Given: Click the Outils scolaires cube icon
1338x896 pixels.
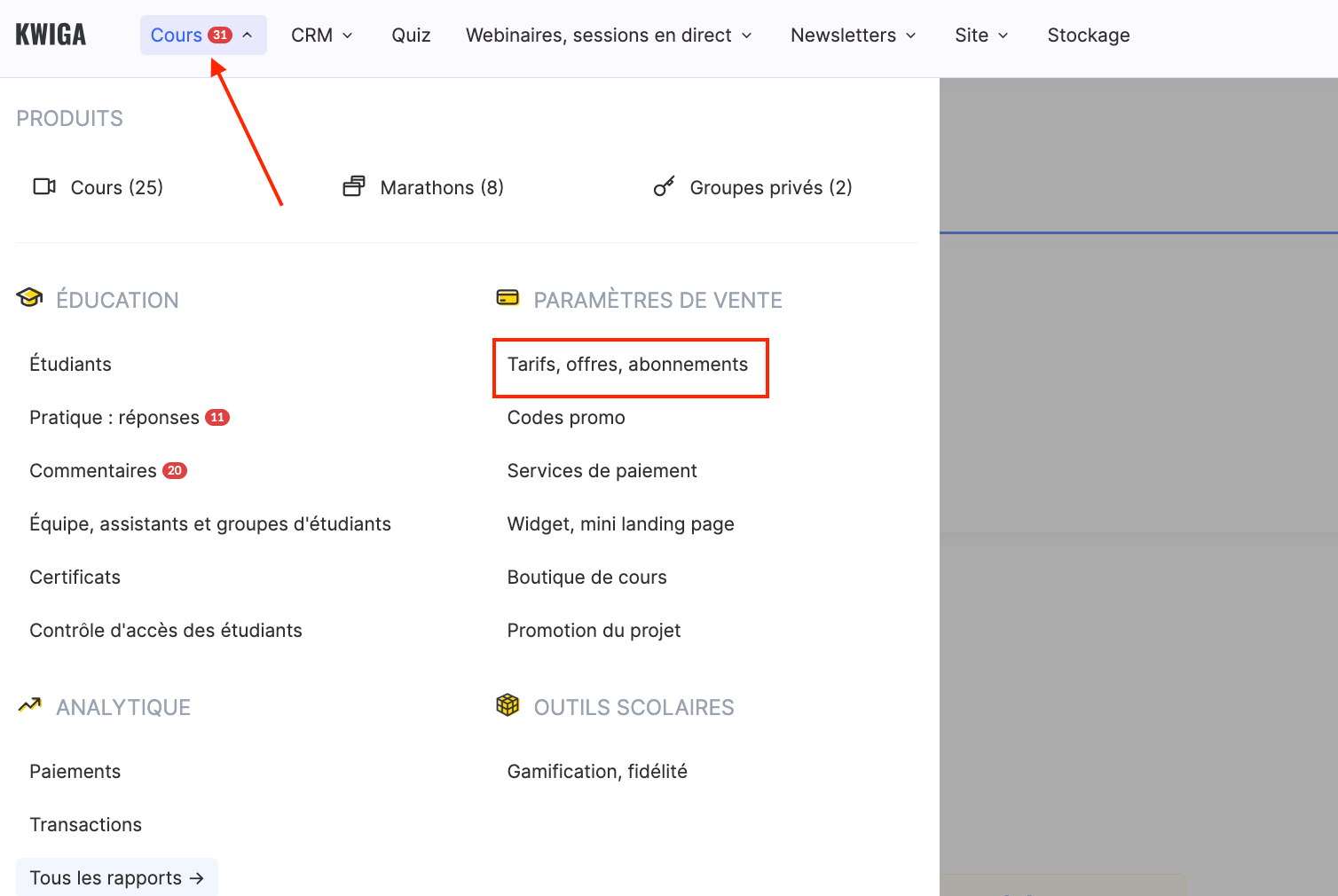Looking at the screenshot, I should [x=508, y=705].
